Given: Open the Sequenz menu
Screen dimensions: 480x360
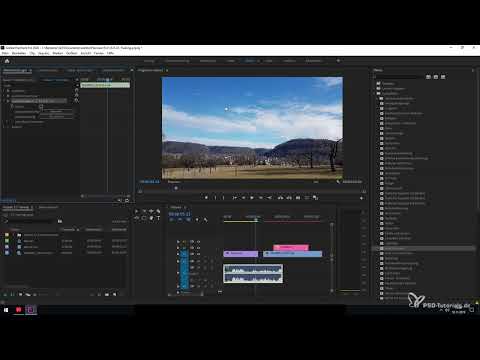Looking at the screenshot, I should 44,53.
